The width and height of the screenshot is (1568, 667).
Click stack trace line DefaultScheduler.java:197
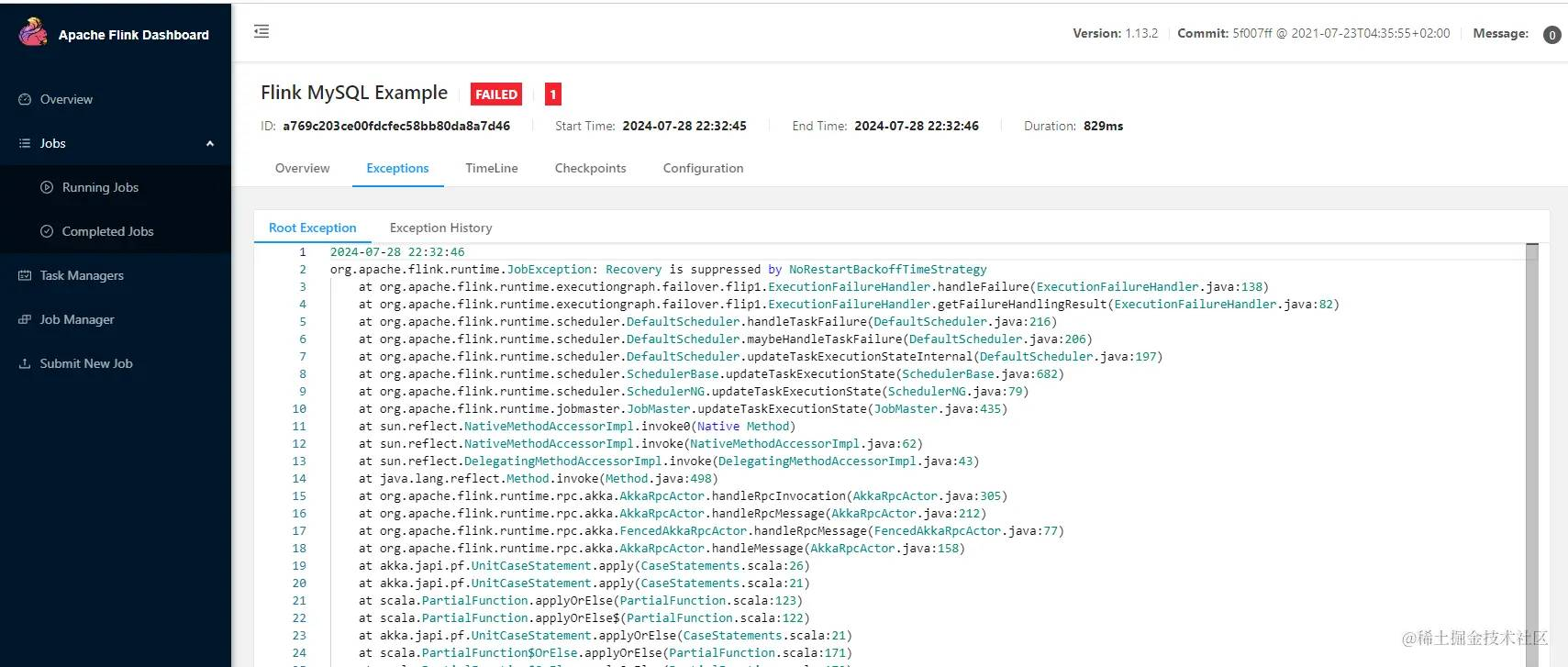761,356
